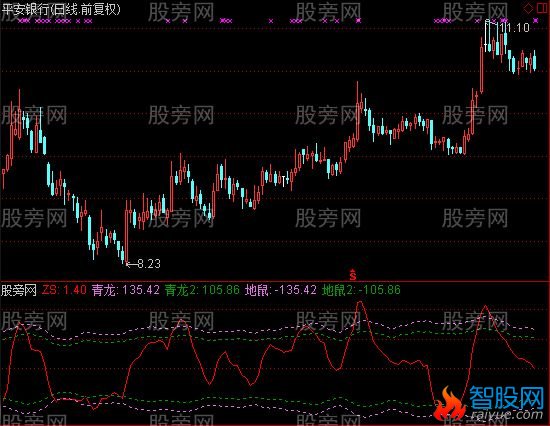This screenshot has width=550, height=426.
Task: Select the 地鼠: -135.42 indicator label
Action: pos(281,290)
